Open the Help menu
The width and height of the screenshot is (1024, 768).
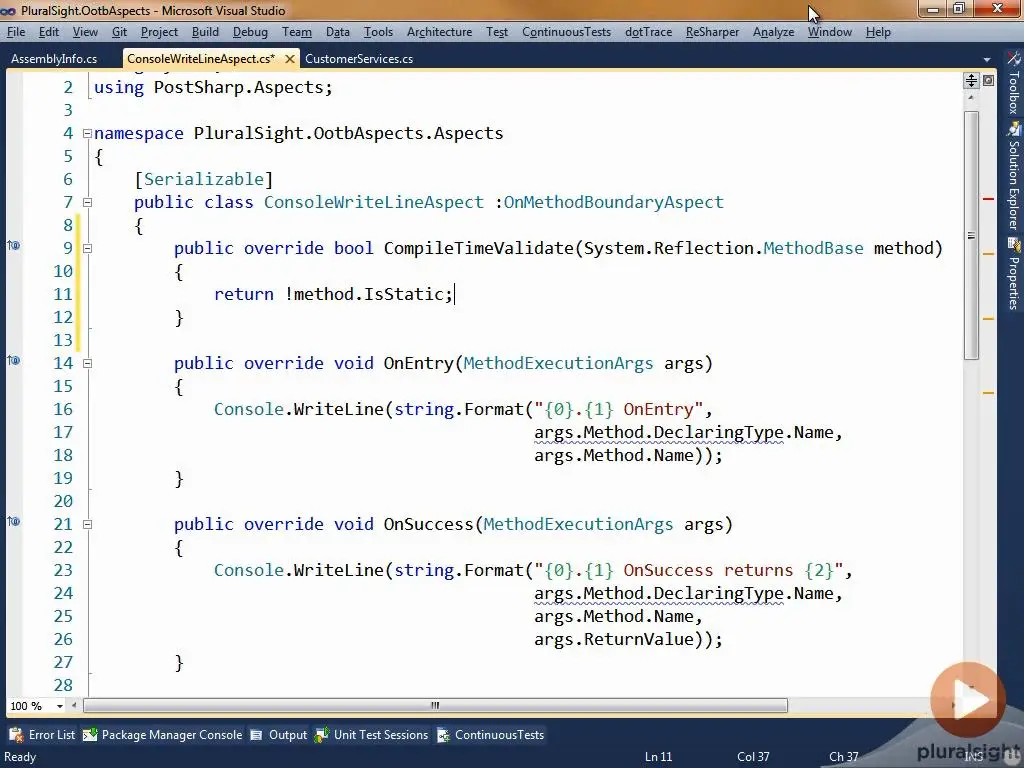point(878,32)
